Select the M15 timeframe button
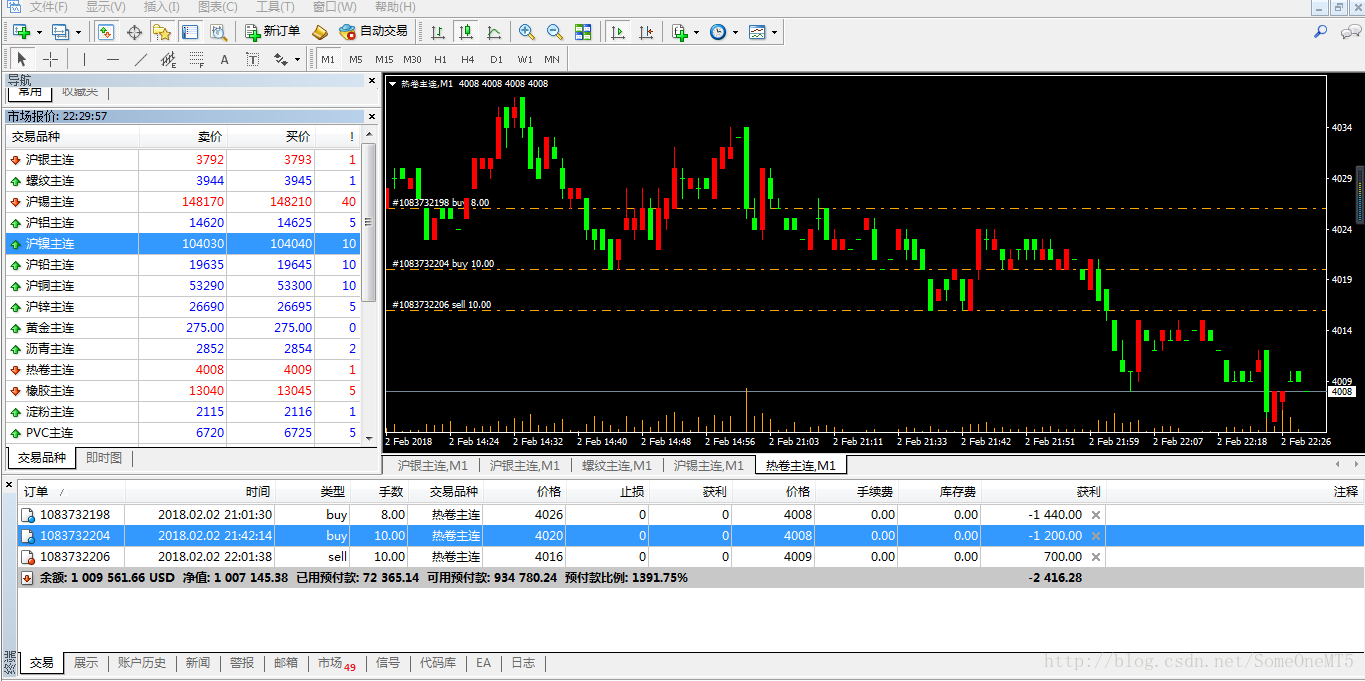This screenshot has height=681, width=1365. 384,59
